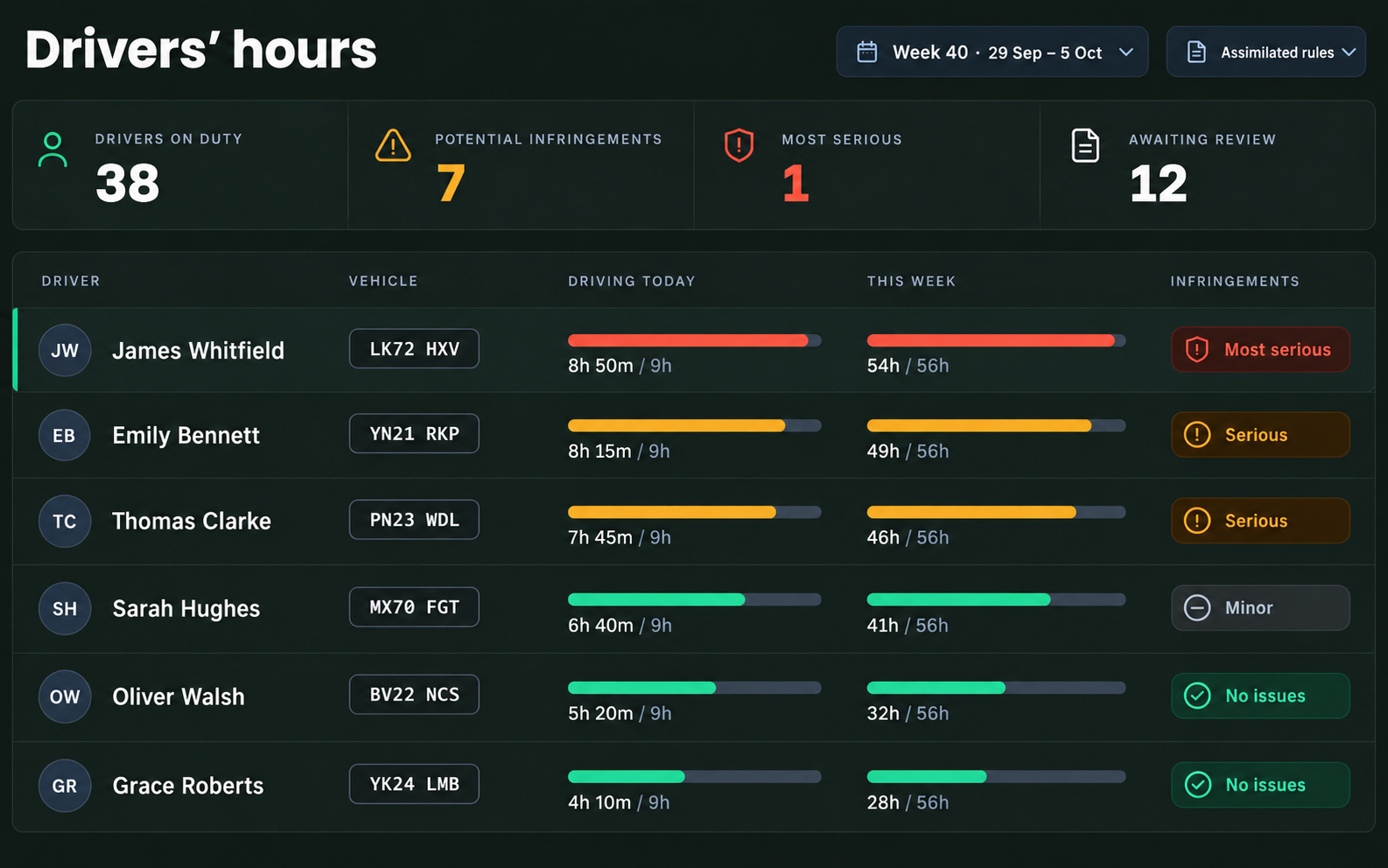
Task: Click the 8h 50m / 9h driving time
Action: pos(620,366)
